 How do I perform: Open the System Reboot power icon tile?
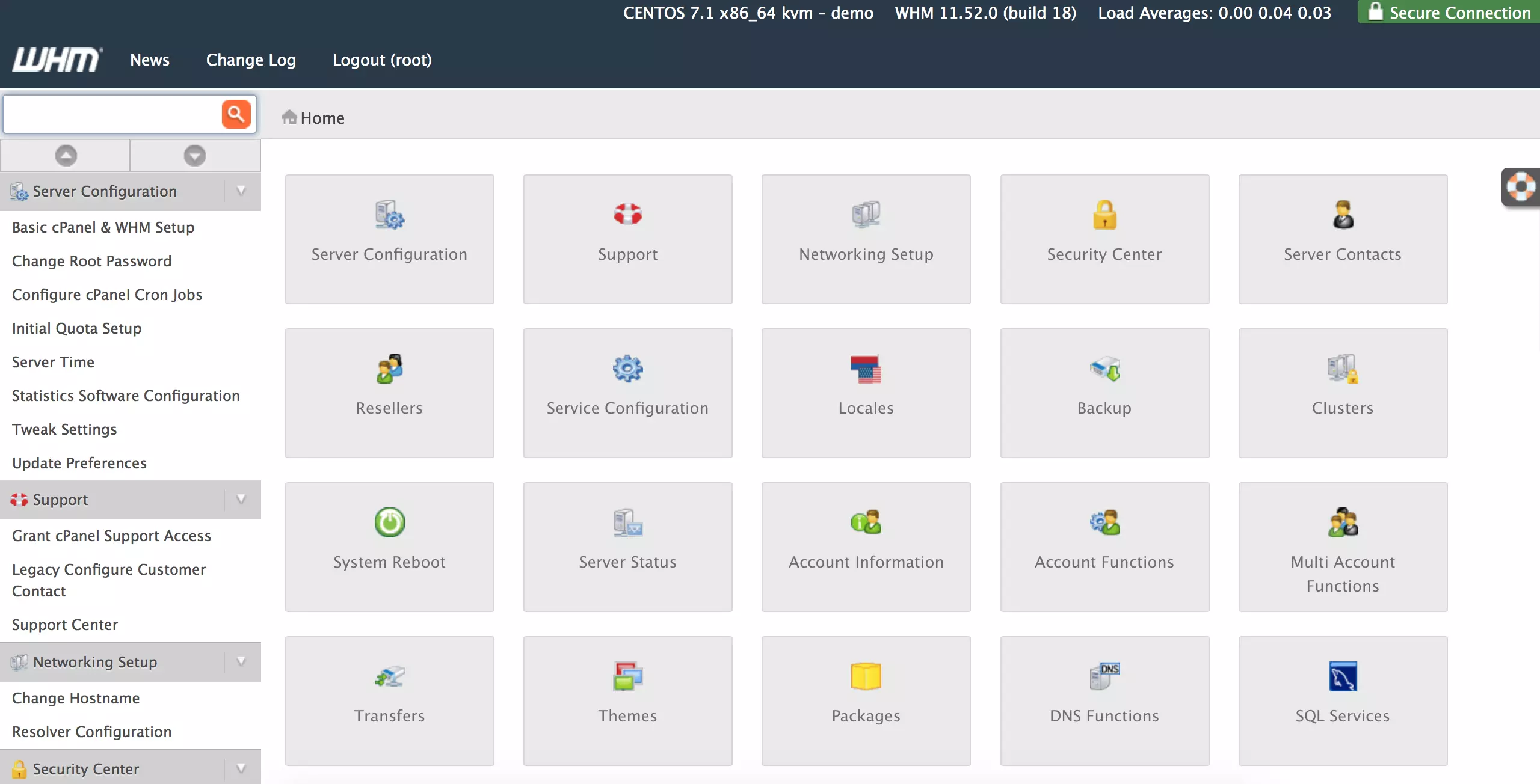(x=389, y=546)
